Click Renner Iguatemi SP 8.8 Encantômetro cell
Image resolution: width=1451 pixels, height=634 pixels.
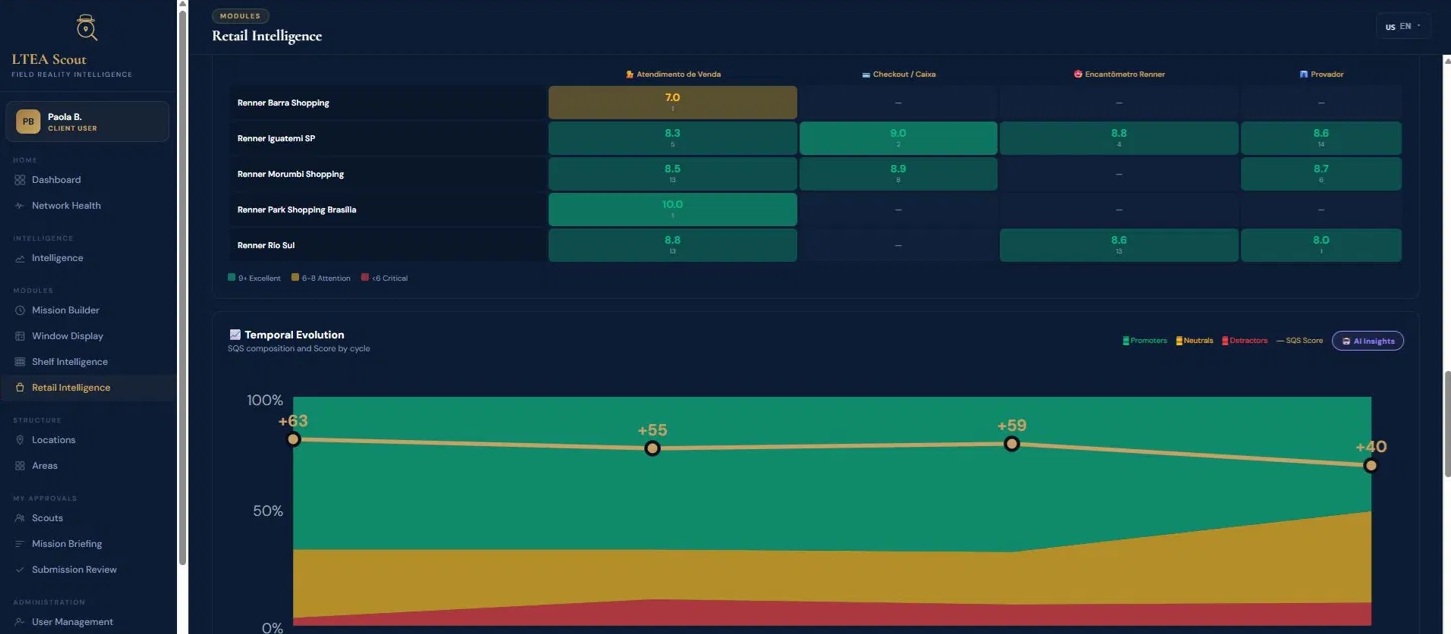(1119, 138)
